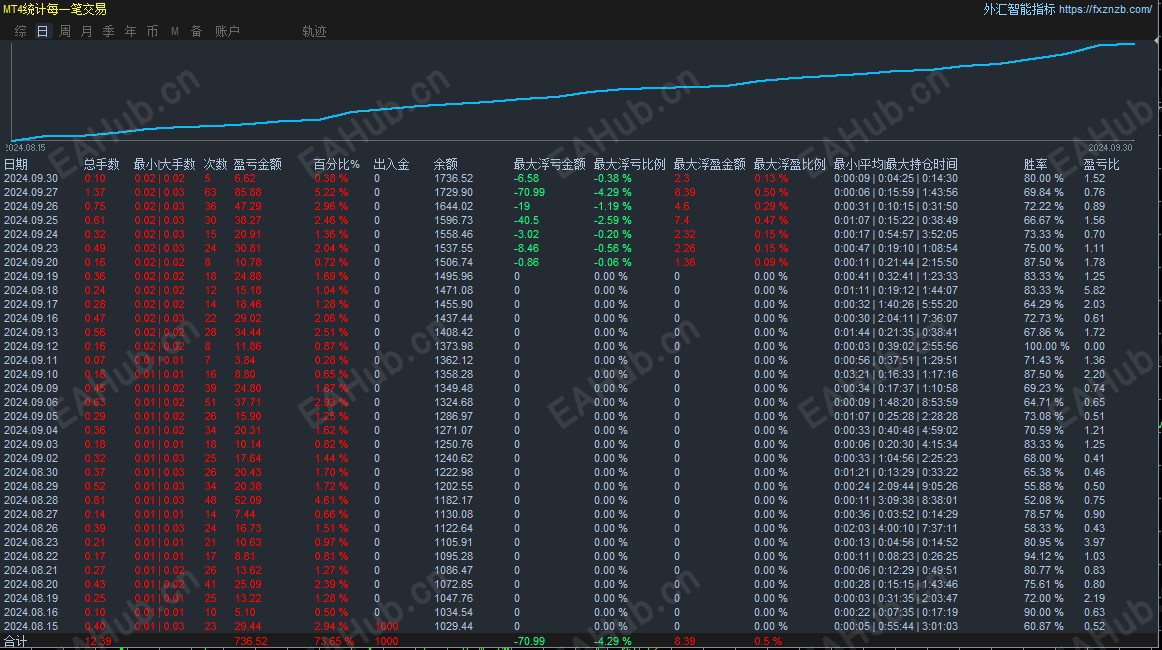Click the 总手数 column header

click(102, 164)
